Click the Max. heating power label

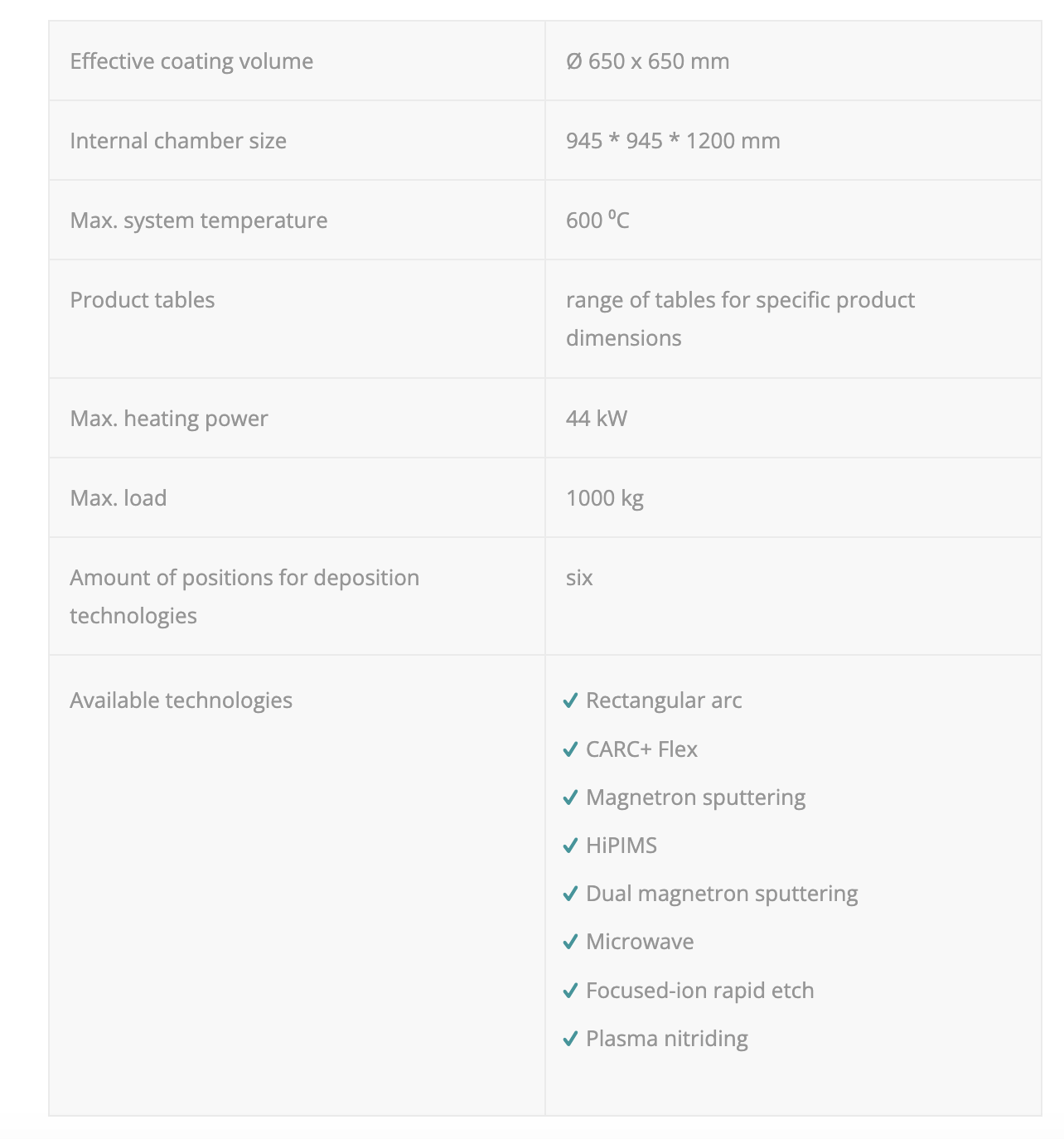pyautogui.click(x=169, y=419)
